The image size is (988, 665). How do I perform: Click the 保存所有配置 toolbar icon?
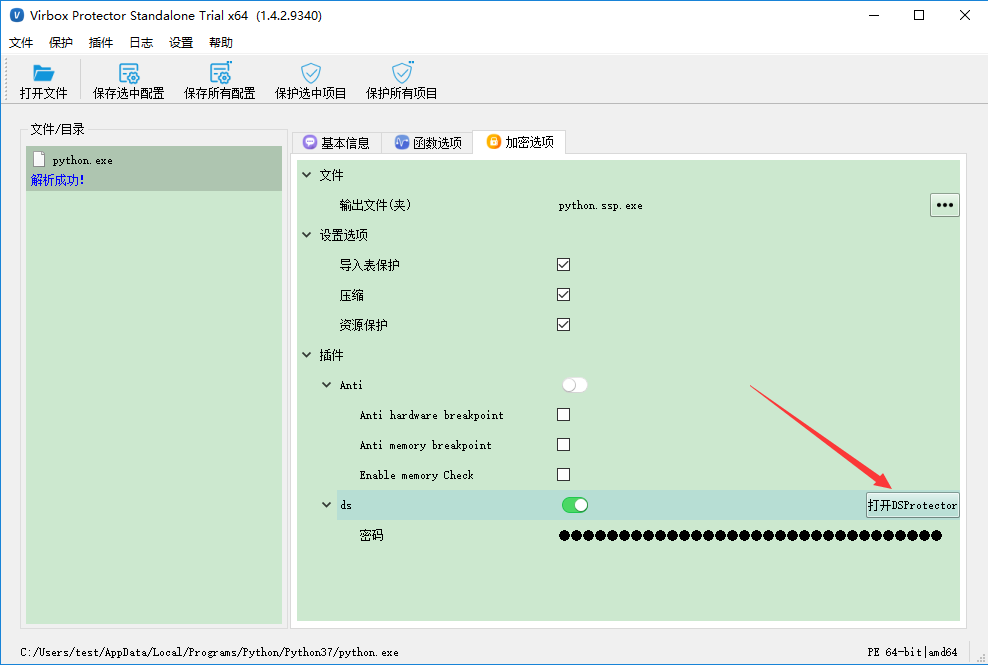(220, 73)
